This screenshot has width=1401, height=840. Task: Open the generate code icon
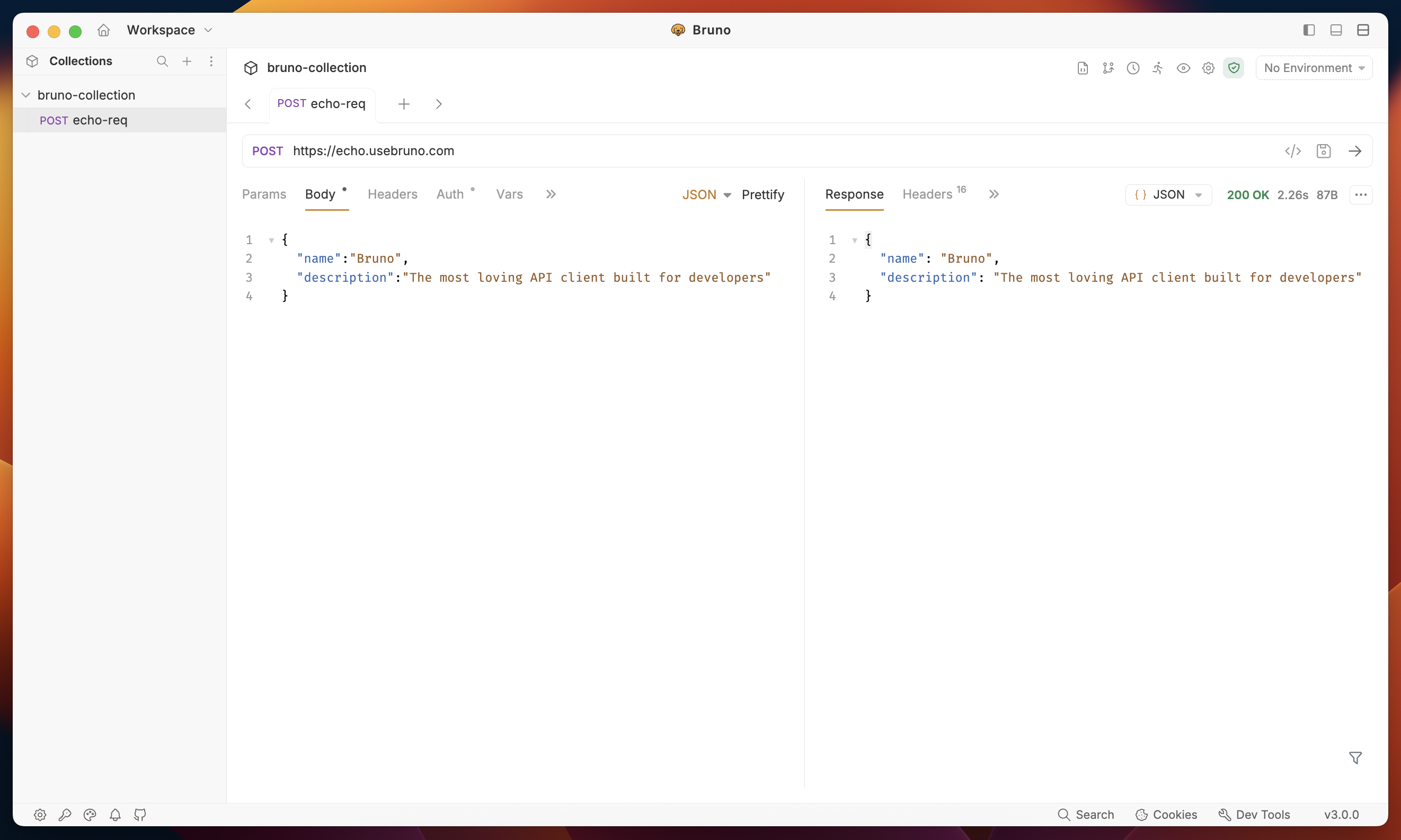[1292, 151]
